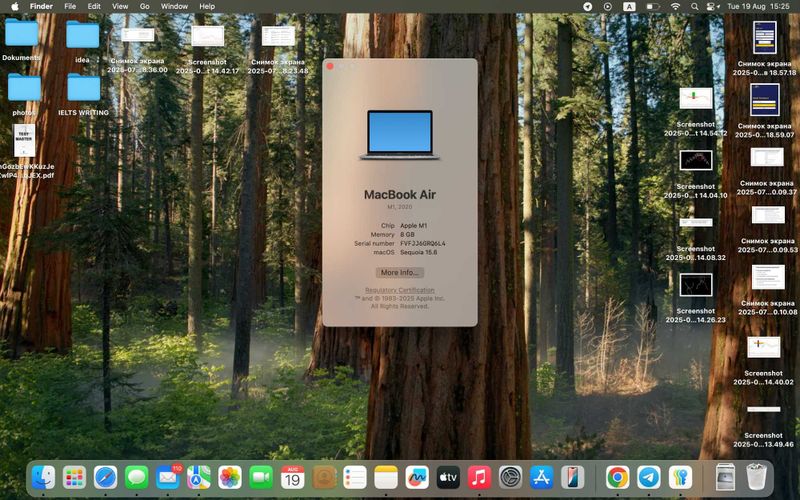Select the photos folder on the desktop

24,94
